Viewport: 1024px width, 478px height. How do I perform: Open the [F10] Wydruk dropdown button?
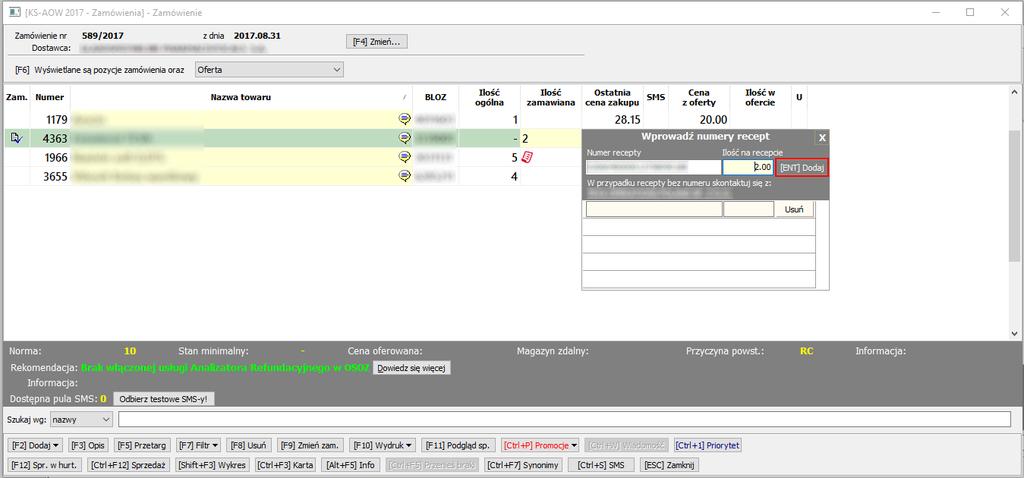point(383,445)
